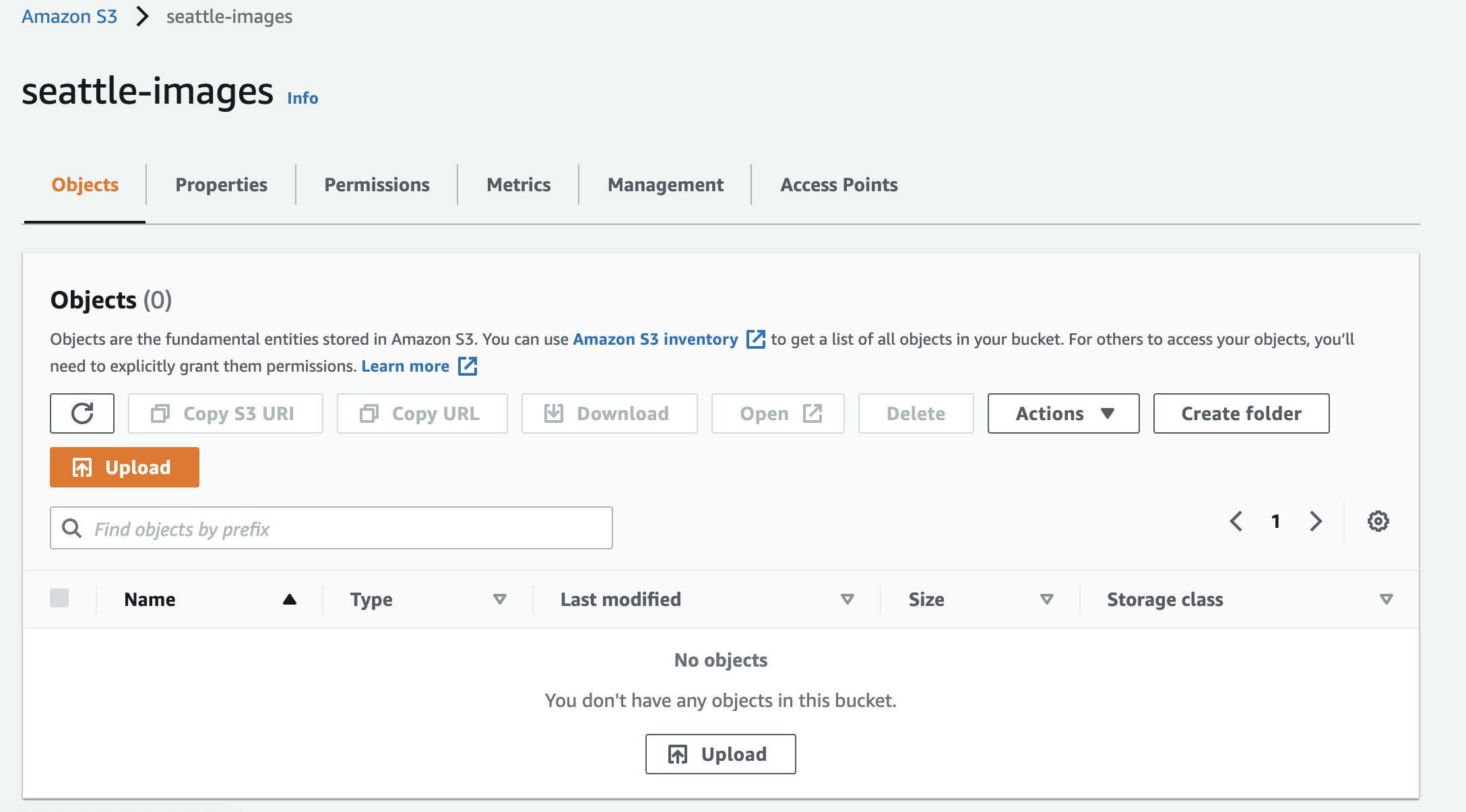Screen dimensions: 1466x812
Task: Click the search magnifier in the prefix field
Action: [x=71, y=528]
